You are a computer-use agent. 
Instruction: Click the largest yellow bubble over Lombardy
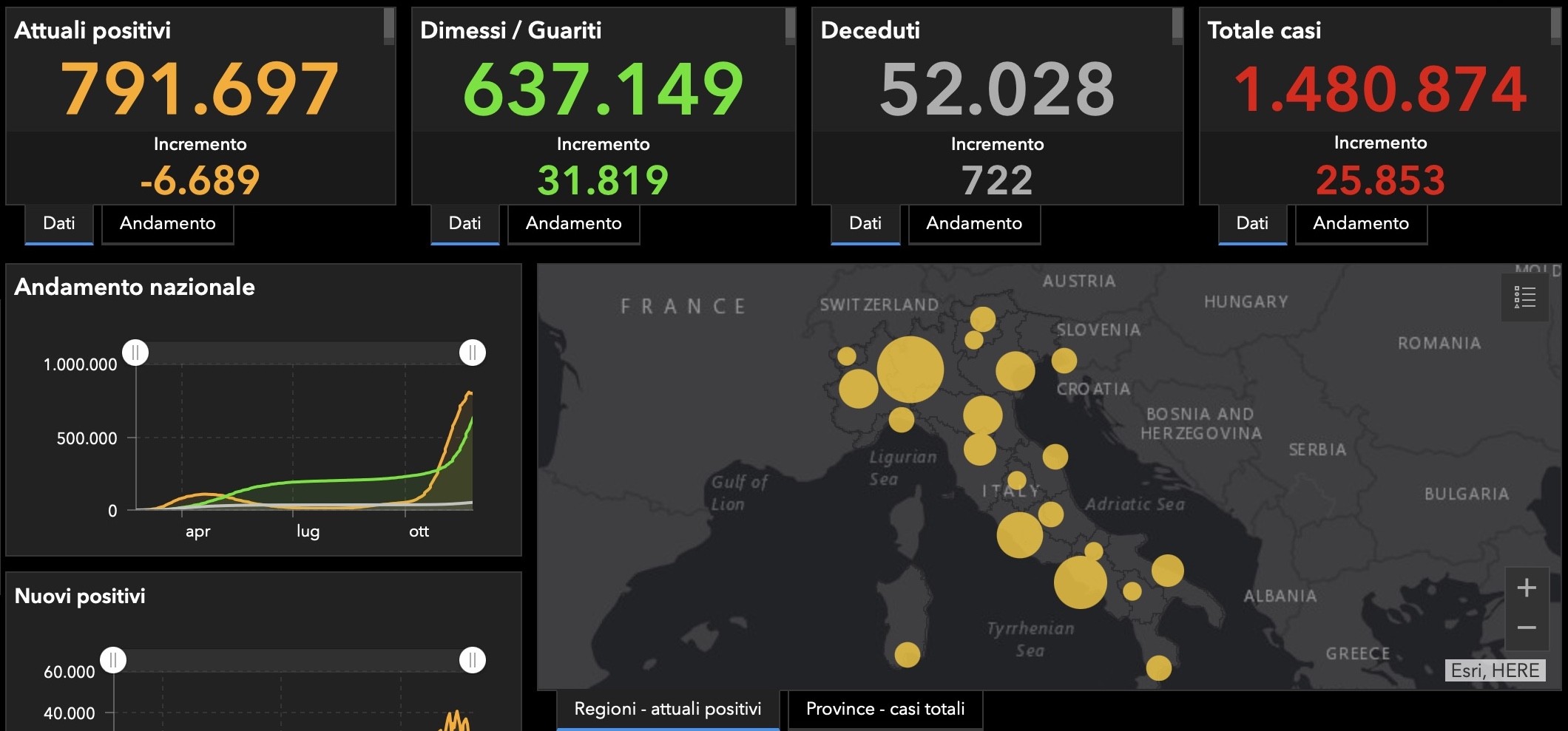coord(910,370)
